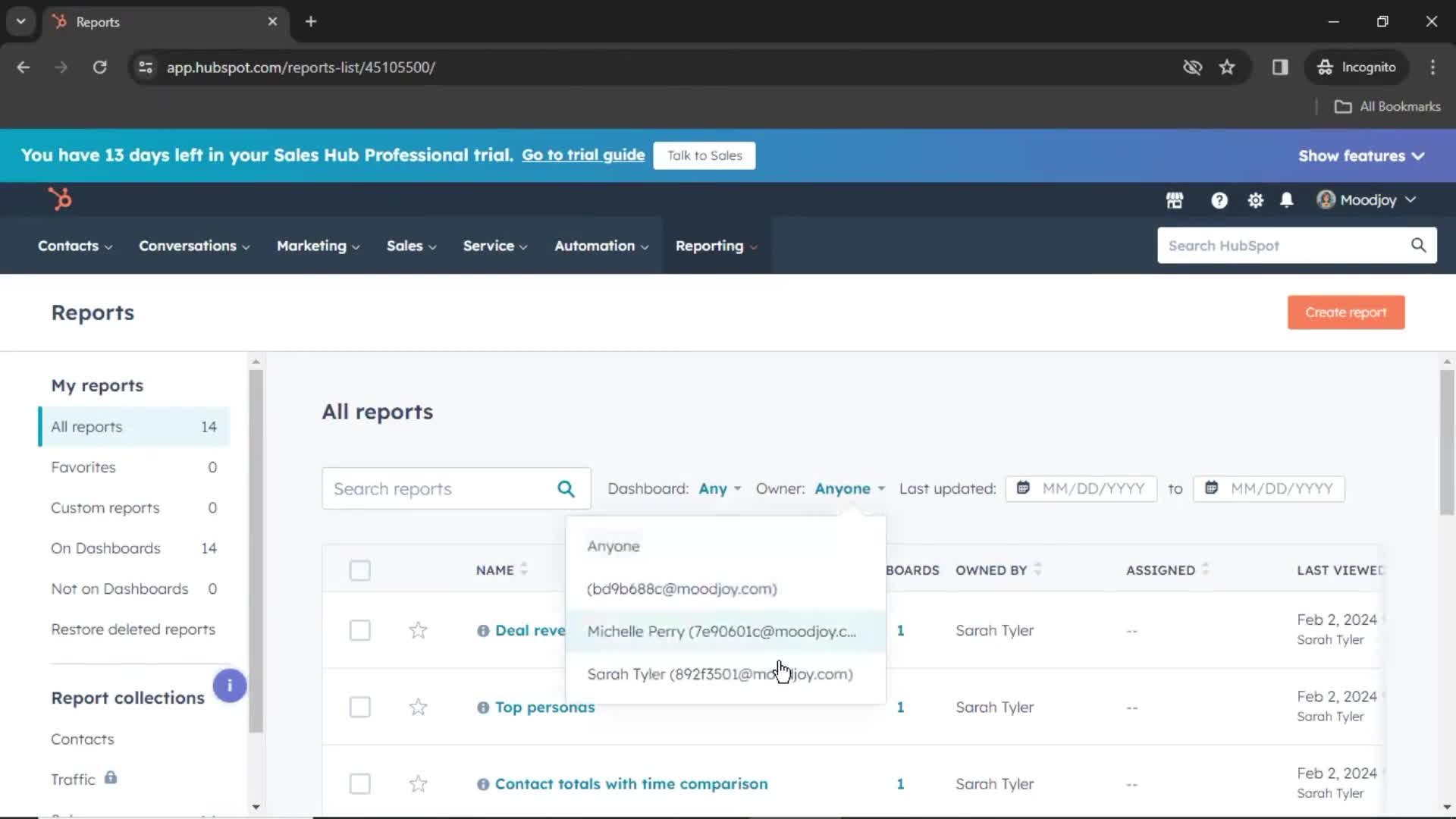Open the Dashboard Any filter dropdown
The height and width of the screenshot is (819, 1456).
720,489
